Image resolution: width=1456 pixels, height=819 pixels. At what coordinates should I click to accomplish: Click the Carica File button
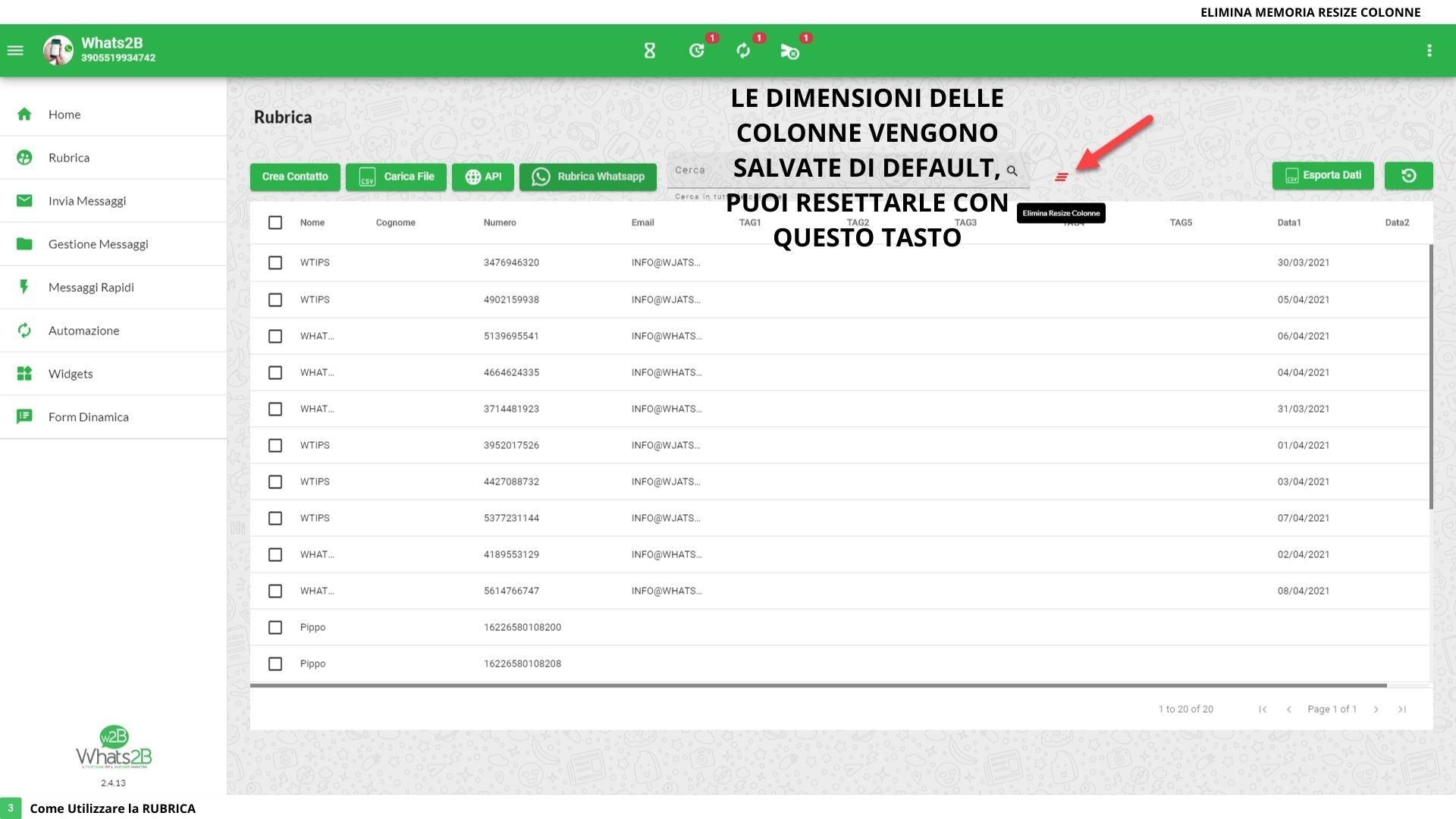click(397, 177)
